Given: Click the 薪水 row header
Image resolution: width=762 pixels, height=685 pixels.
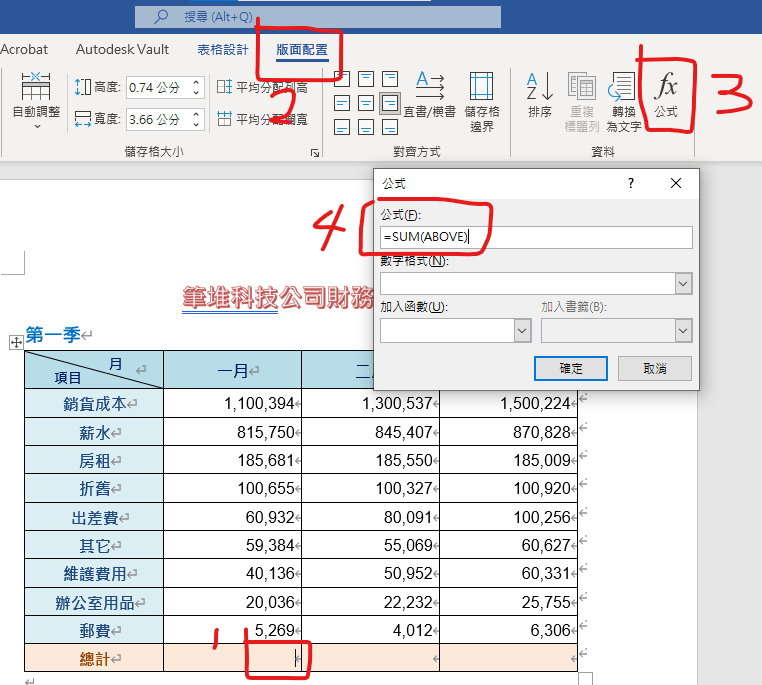Looking at the screenshot, I should pos(94,432).
